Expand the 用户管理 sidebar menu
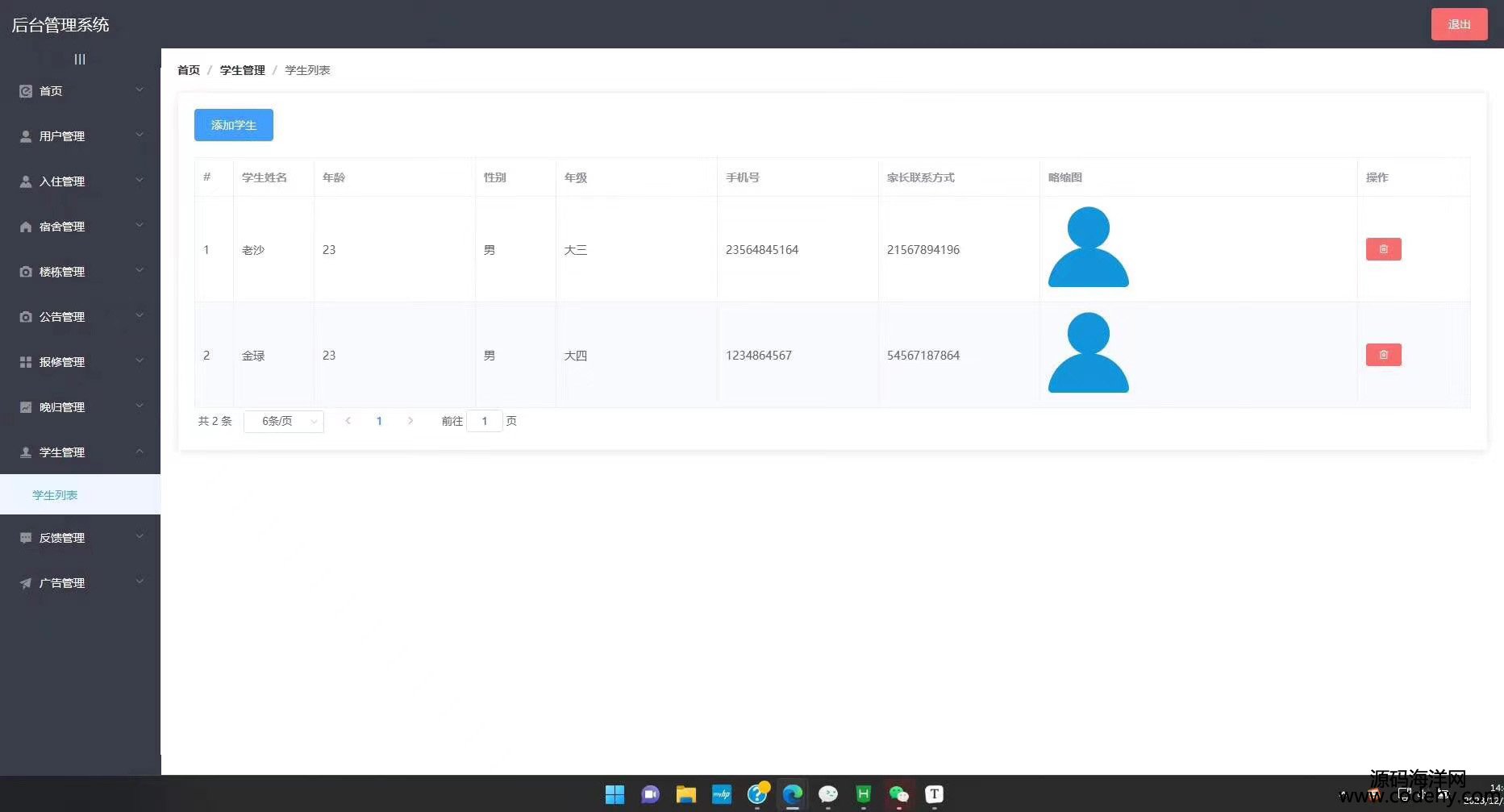Viewport: 1504px width, 812px height. coord(80,136)
